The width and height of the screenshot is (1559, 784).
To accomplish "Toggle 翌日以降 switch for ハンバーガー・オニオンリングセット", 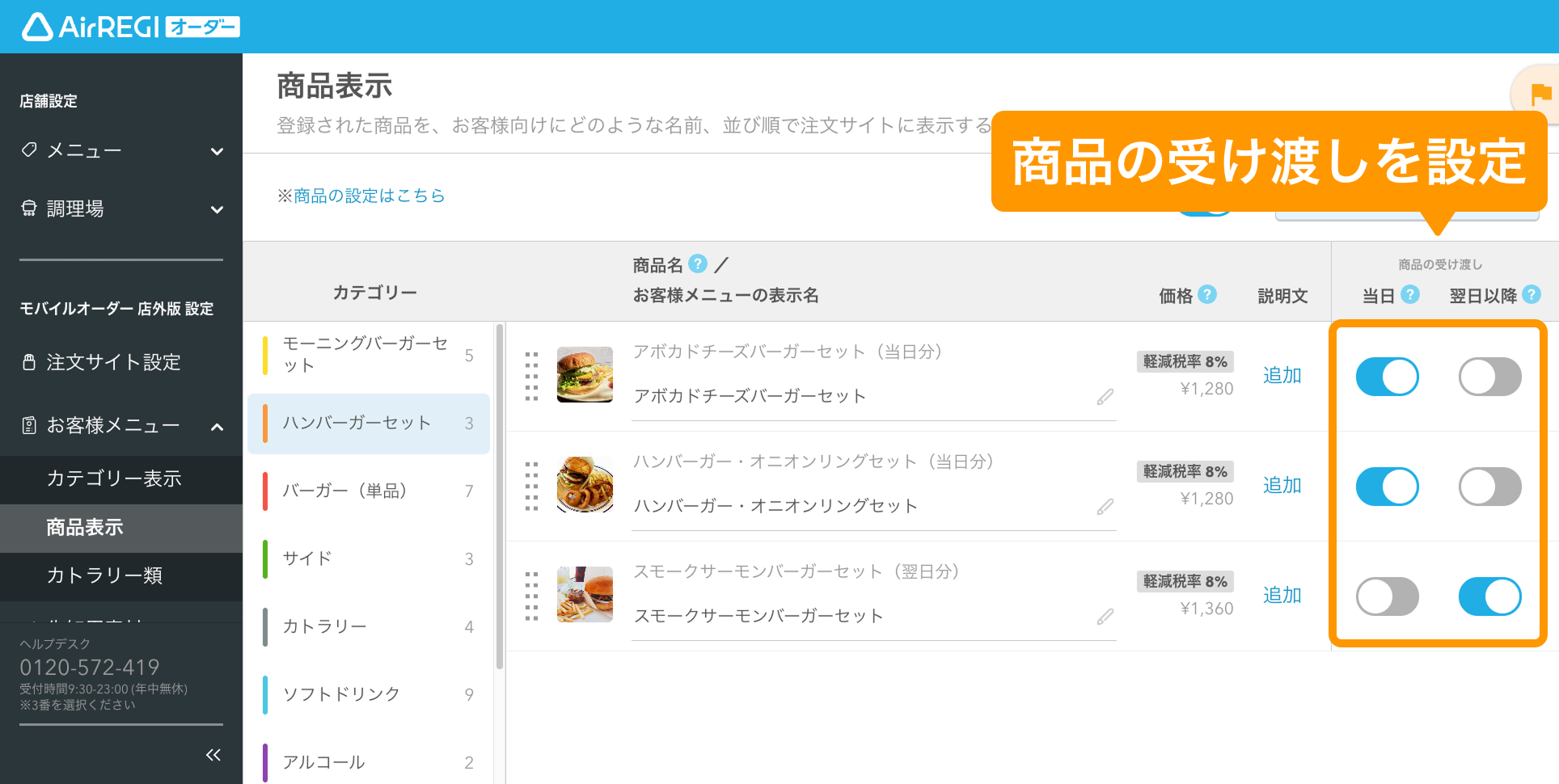I will point(1490,487).
